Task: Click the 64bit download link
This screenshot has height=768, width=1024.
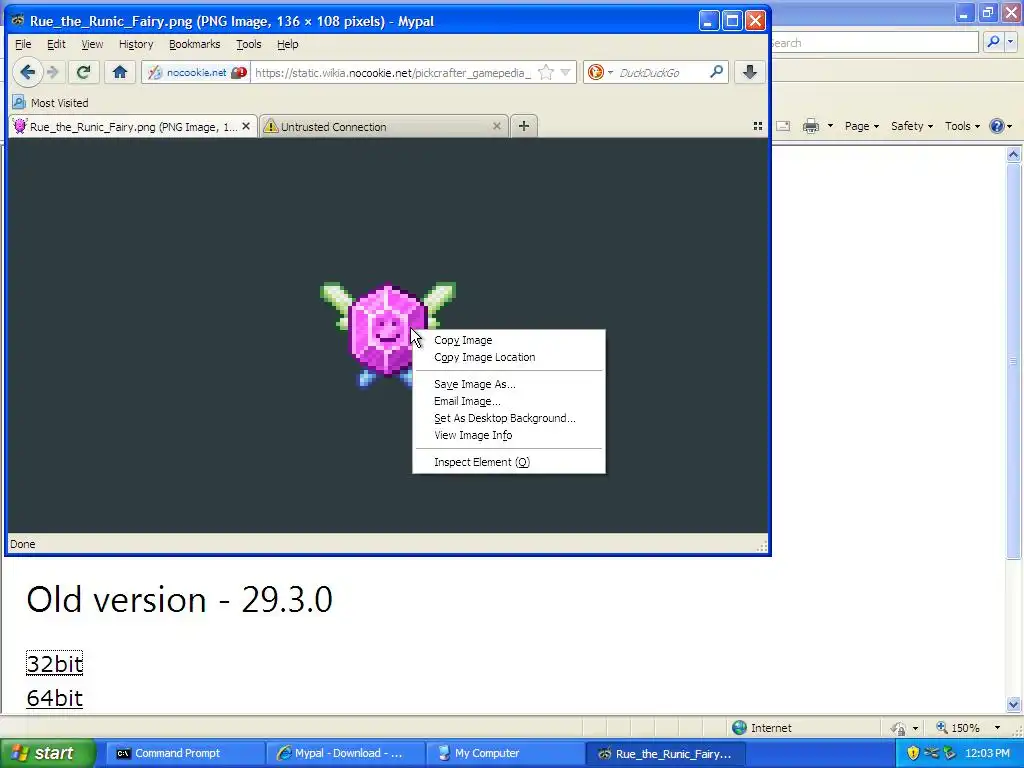Action: pos(54,698)
